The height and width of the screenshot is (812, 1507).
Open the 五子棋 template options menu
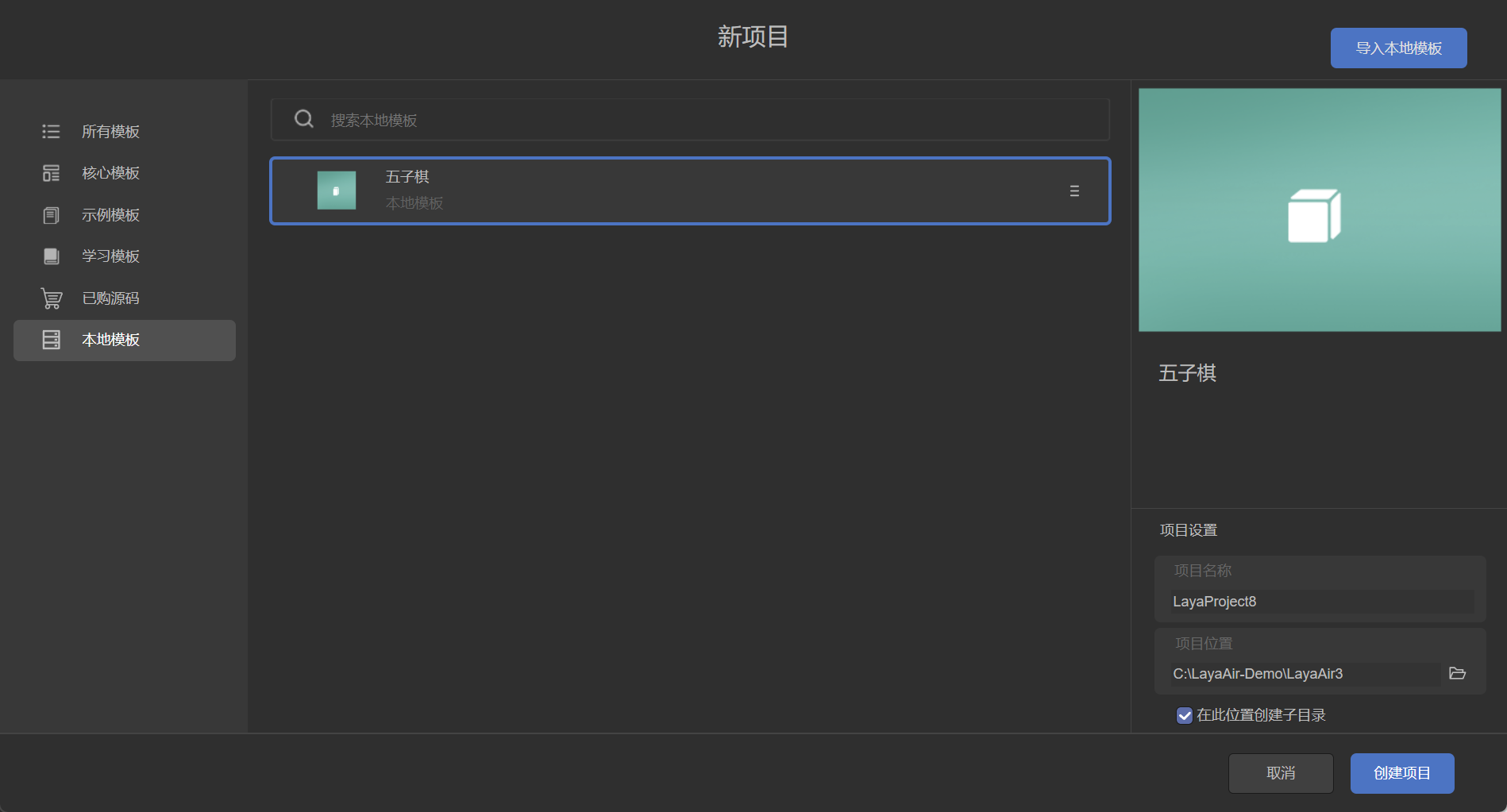[1074, 191]
